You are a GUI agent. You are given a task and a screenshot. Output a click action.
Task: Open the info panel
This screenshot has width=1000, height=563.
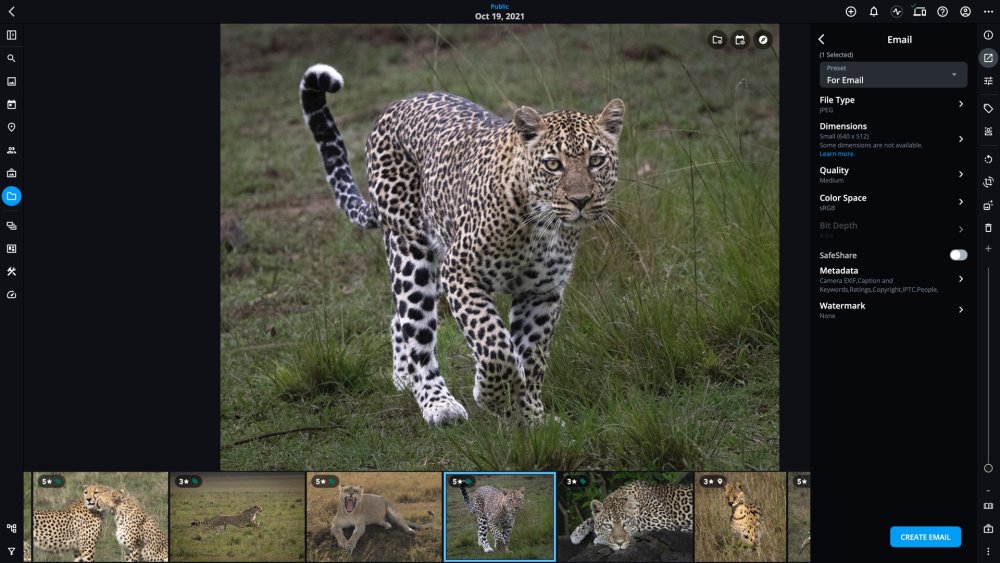click(989, 35)
